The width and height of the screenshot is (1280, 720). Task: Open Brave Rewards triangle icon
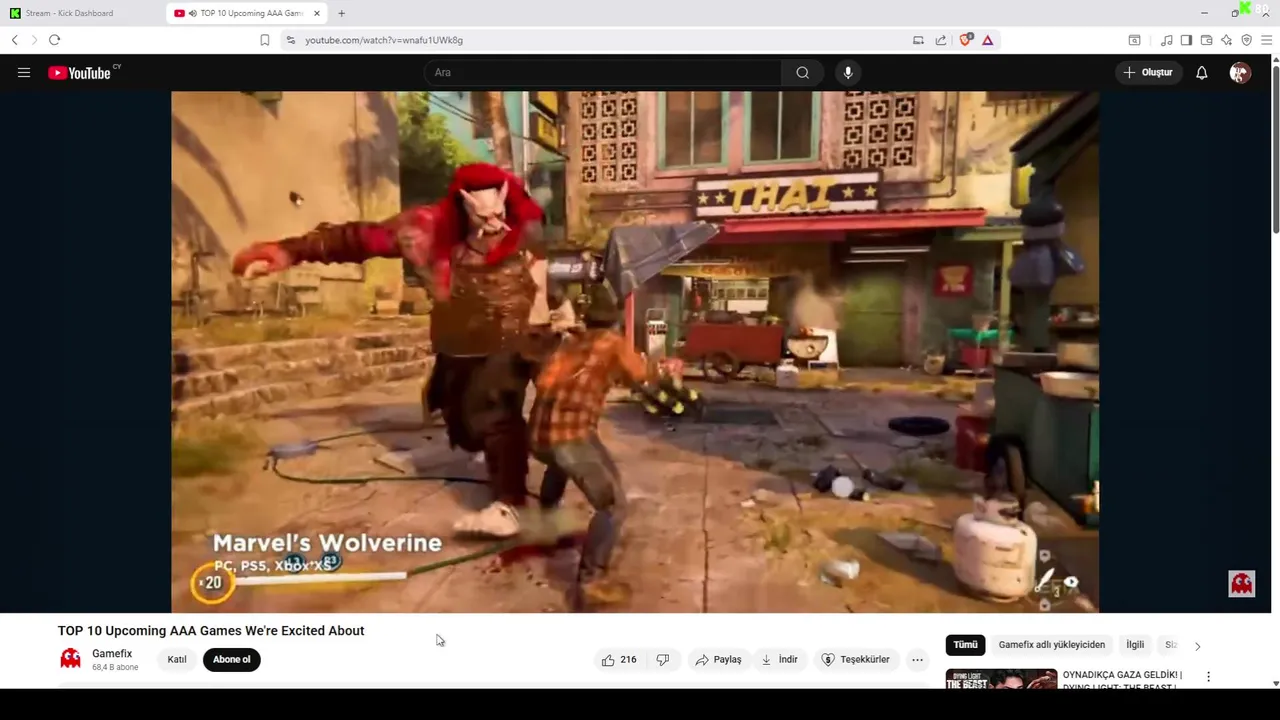[987, 40]
